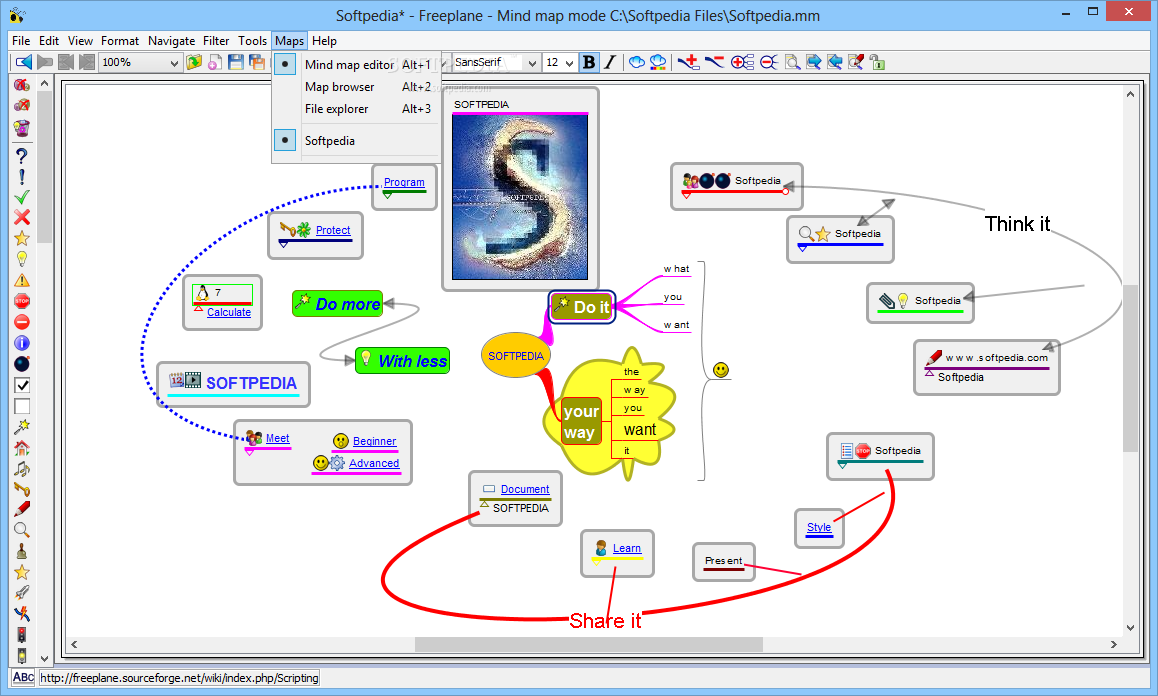Click the cloud icon in toolbar
The width and height of the screenshot is (1158, 696).
pyautogui.click(x=636, y=63)
